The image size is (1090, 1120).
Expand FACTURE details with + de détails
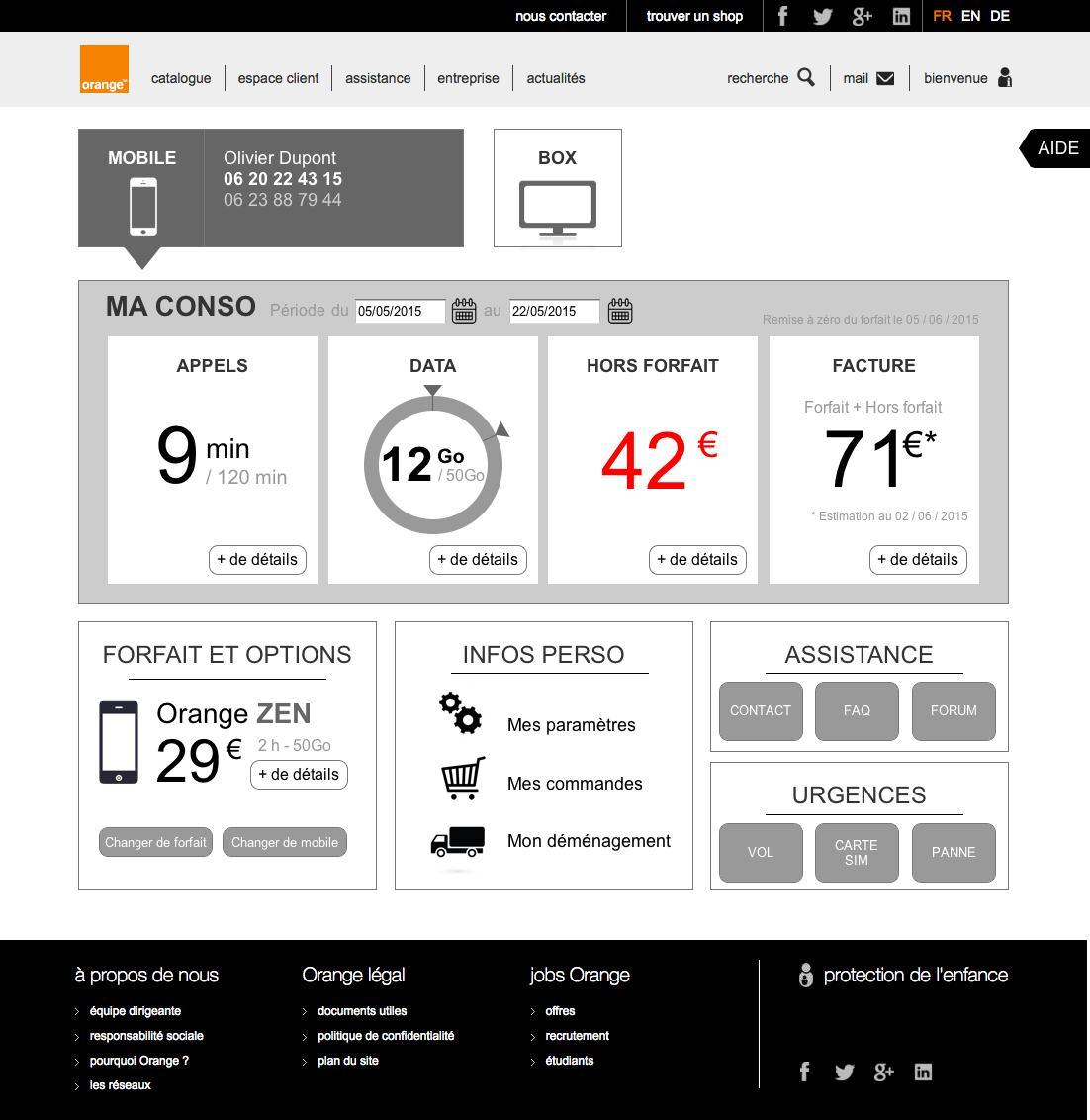[x=918, y=560]
